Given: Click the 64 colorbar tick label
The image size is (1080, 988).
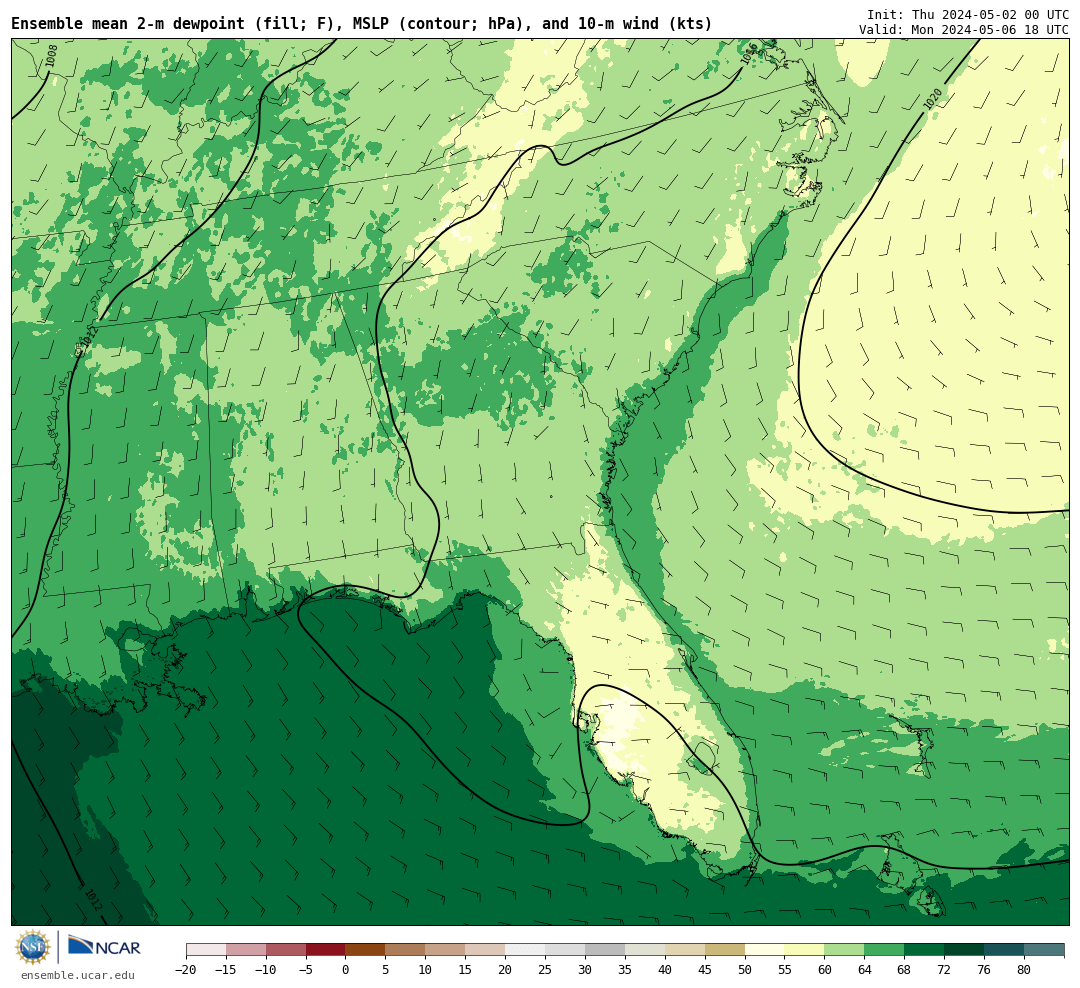Looking at the screenshot, I should [865, 970].
